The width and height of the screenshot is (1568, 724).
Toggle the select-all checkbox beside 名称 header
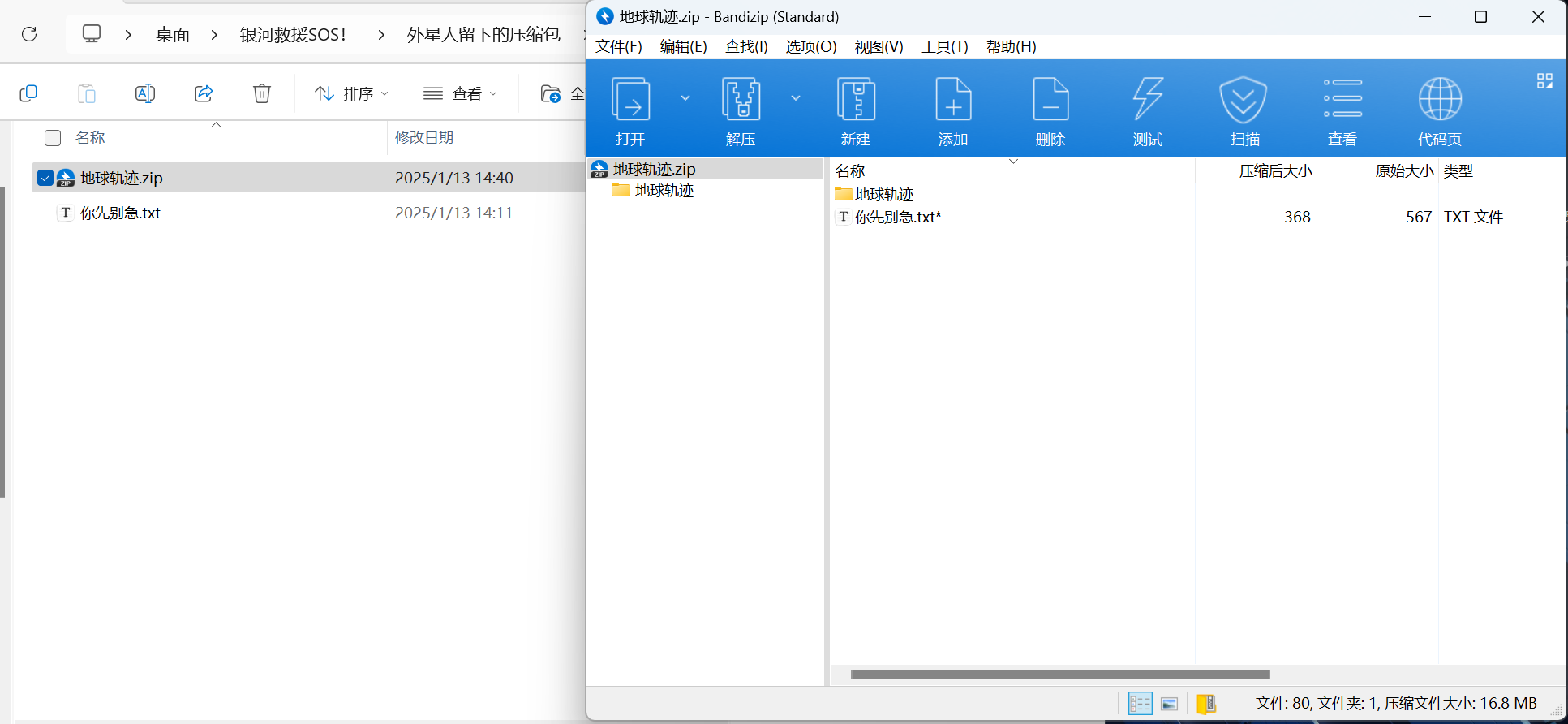(x=53, y=138)
